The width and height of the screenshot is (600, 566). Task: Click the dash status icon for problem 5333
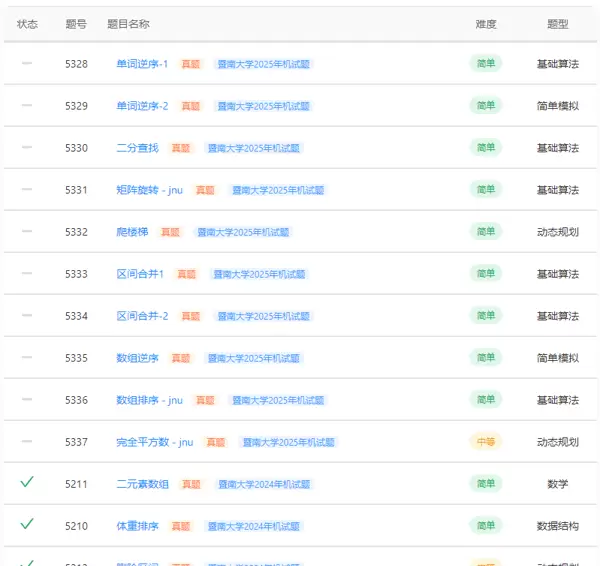pyautogui.click(x=27, y=274)
